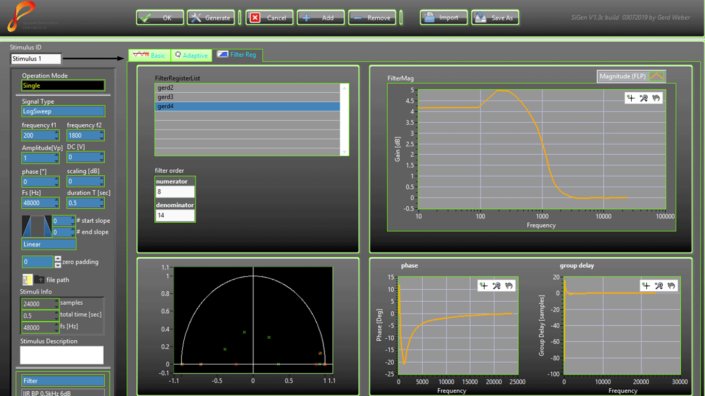Click the Stimuli Info fs [Hz] field

(x=38, y=328)
